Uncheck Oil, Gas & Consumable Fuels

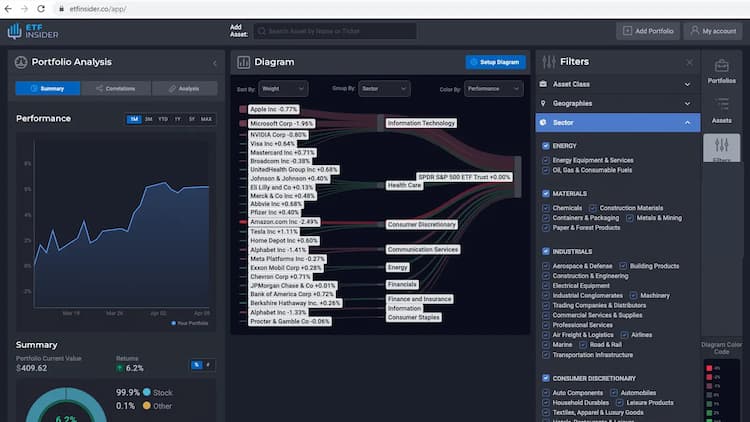coord(546,170)
